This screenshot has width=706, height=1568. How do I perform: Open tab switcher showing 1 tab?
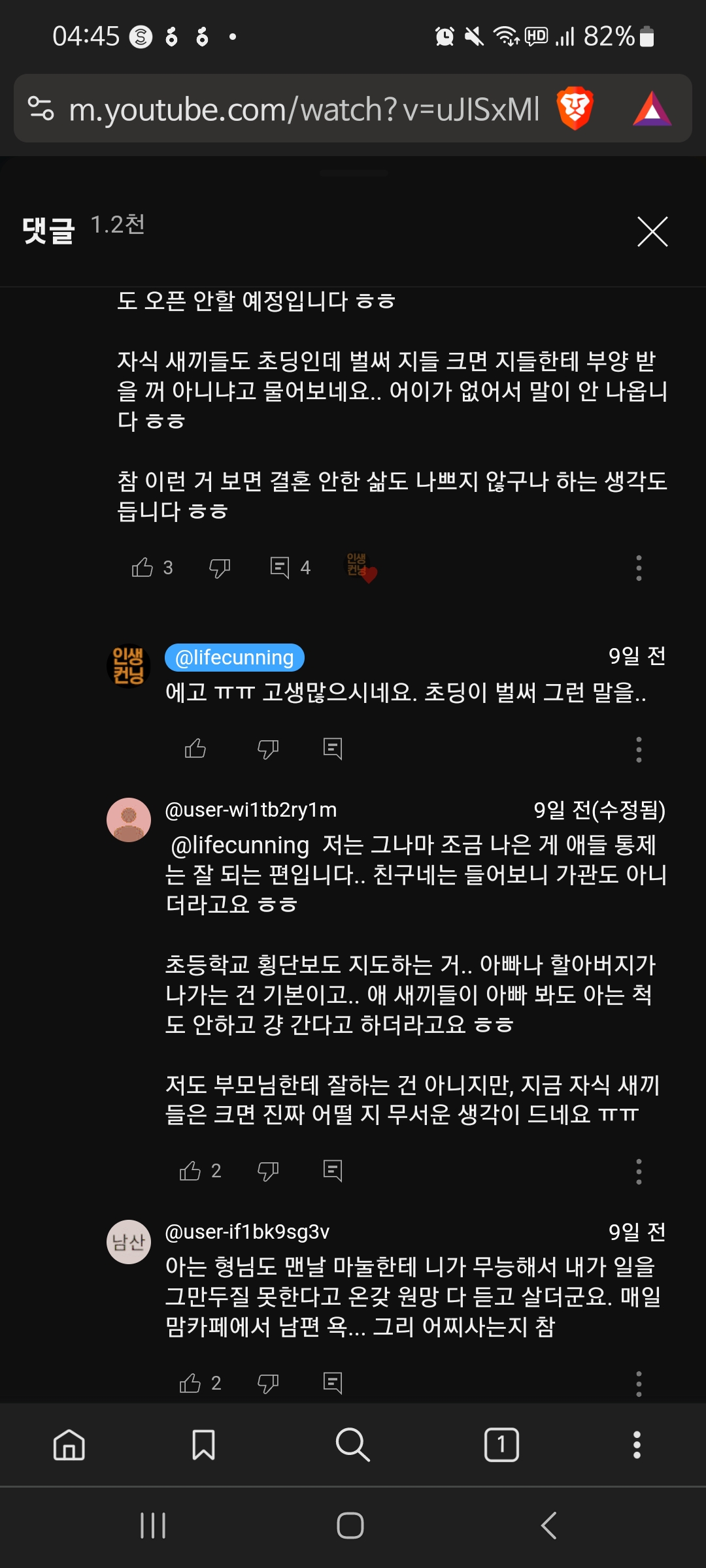(501, 1445)
